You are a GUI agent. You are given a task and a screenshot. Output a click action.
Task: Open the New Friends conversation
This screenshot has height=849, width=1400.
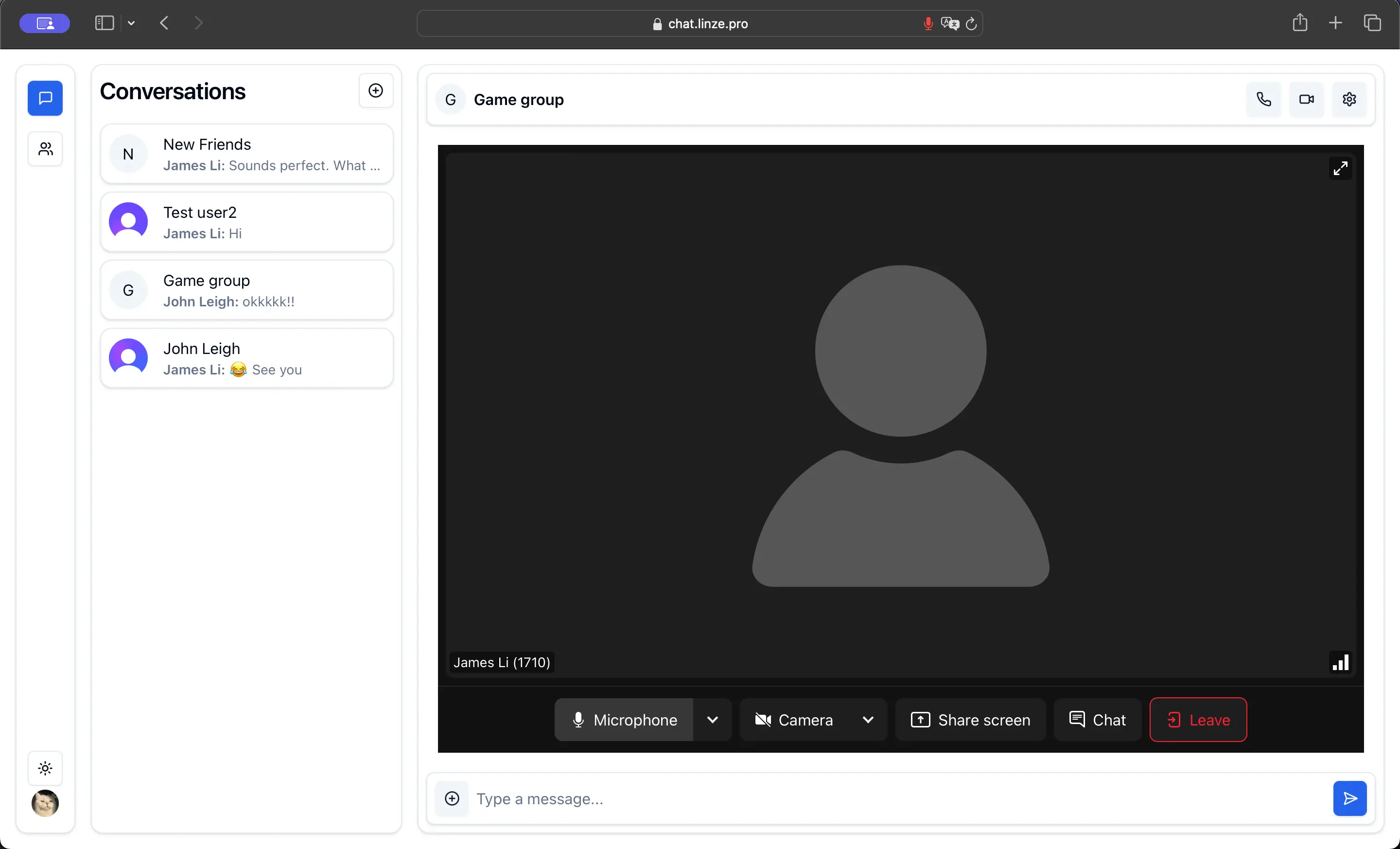(246, 154)
